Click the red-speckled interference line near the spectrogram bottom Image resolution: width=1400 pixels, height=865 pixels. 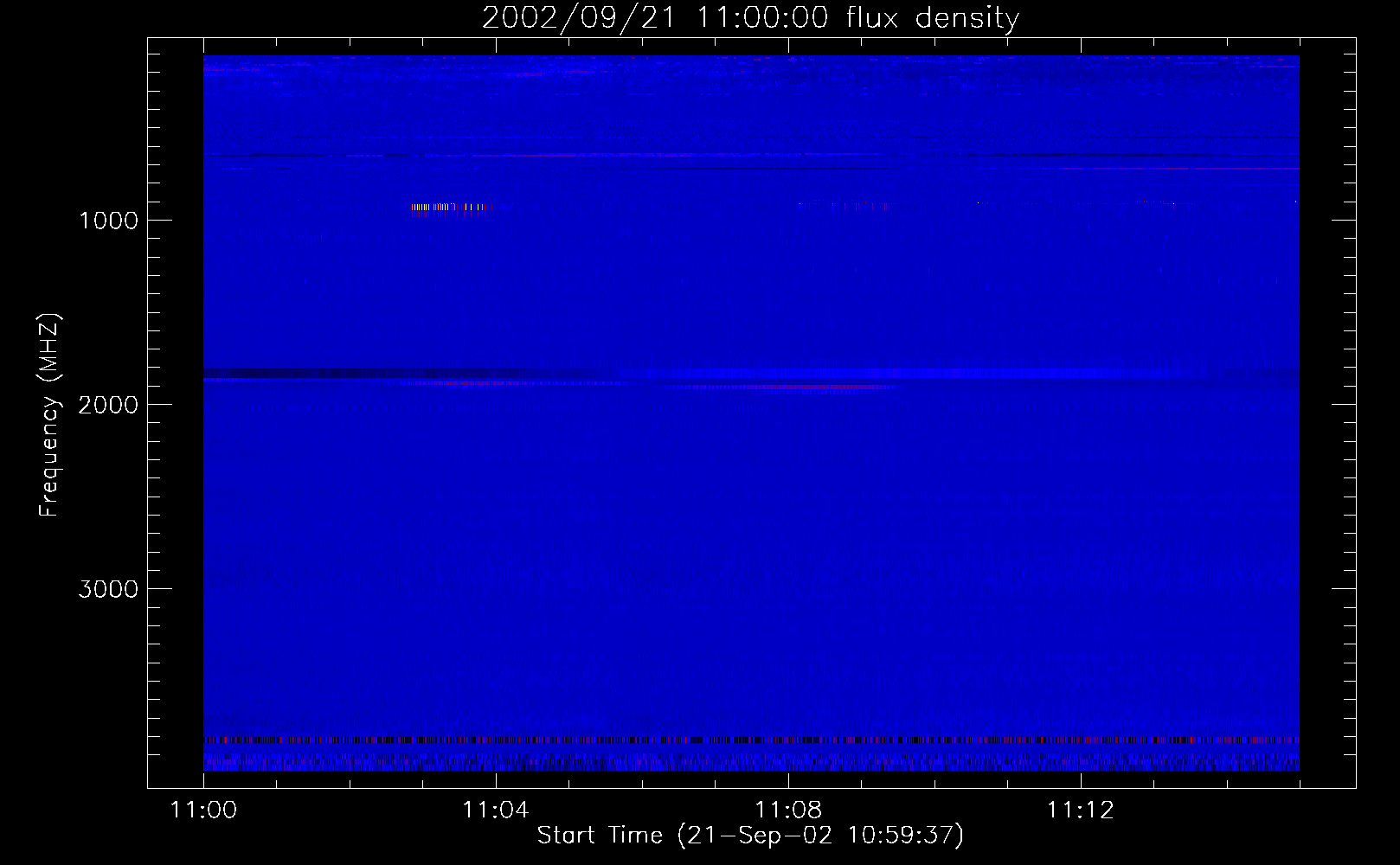[x=751, y=740]
